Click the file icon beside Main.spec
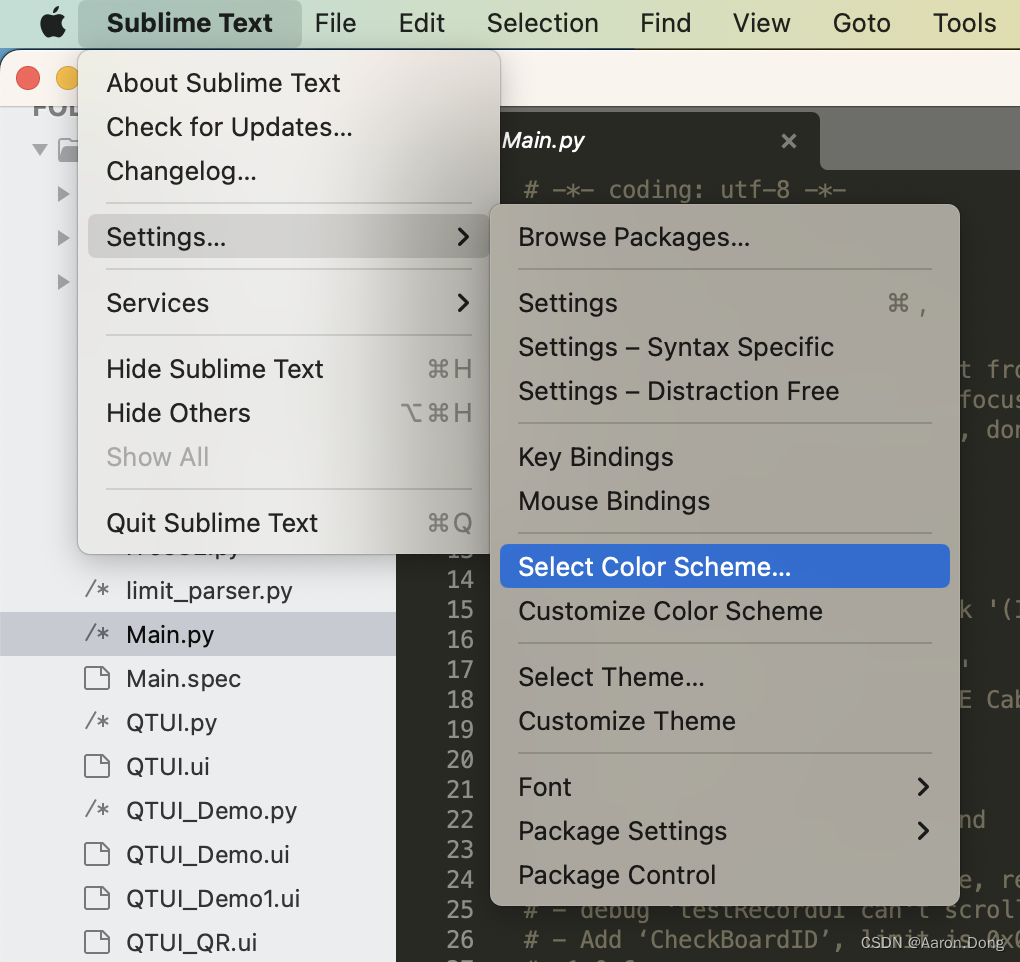Screen dimensions: 1020x962 [x=97, y=678]
